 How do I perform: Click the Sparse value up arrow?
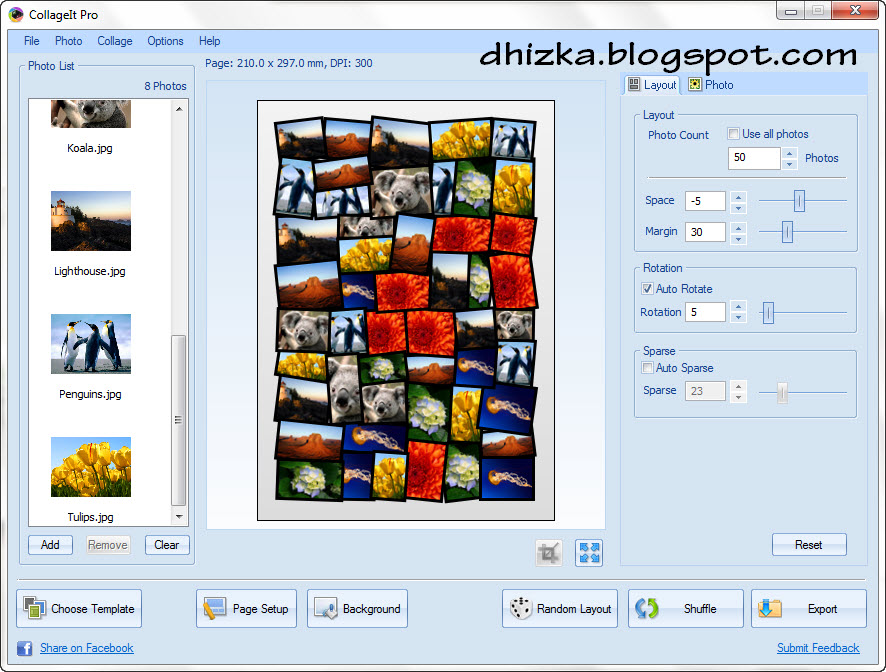click(738, 385)
